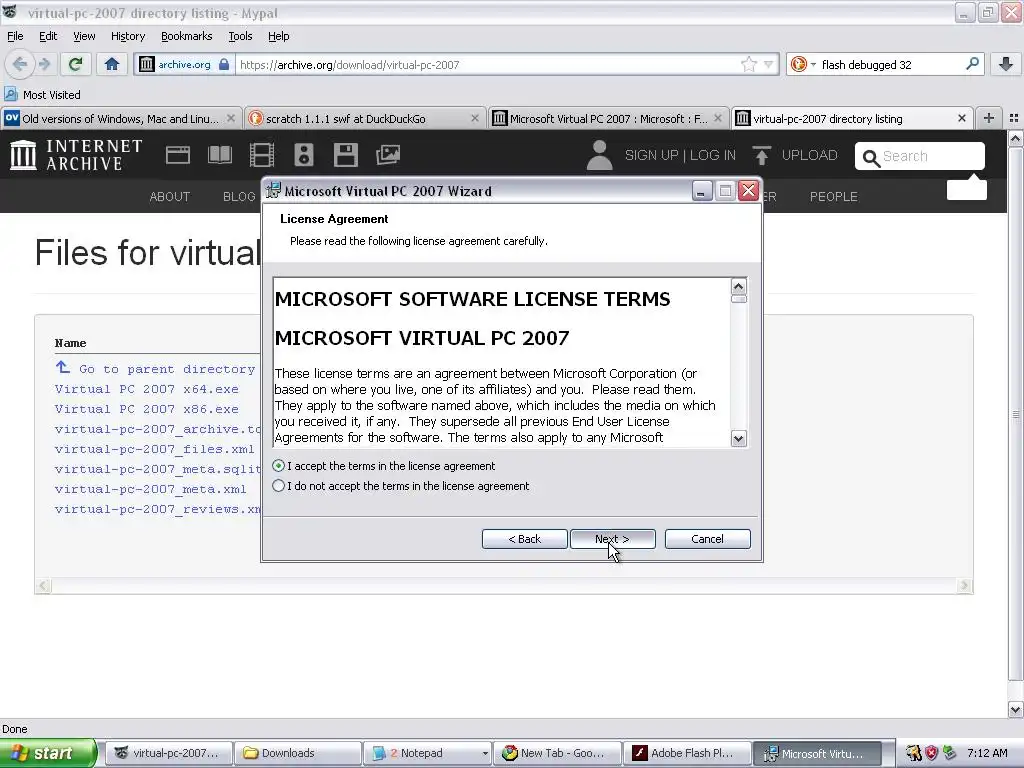The height and width of the screenshot is (768, 1024).
Task: Open virtual-pc-2007_meta.xml link
Action: click(151, 489)
